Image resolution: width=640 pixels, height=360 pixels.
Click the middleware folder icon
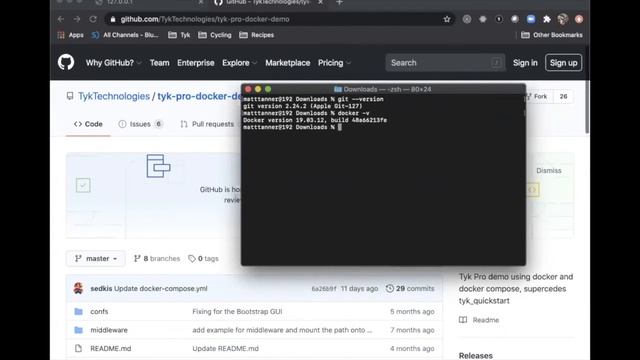(78, 330)
